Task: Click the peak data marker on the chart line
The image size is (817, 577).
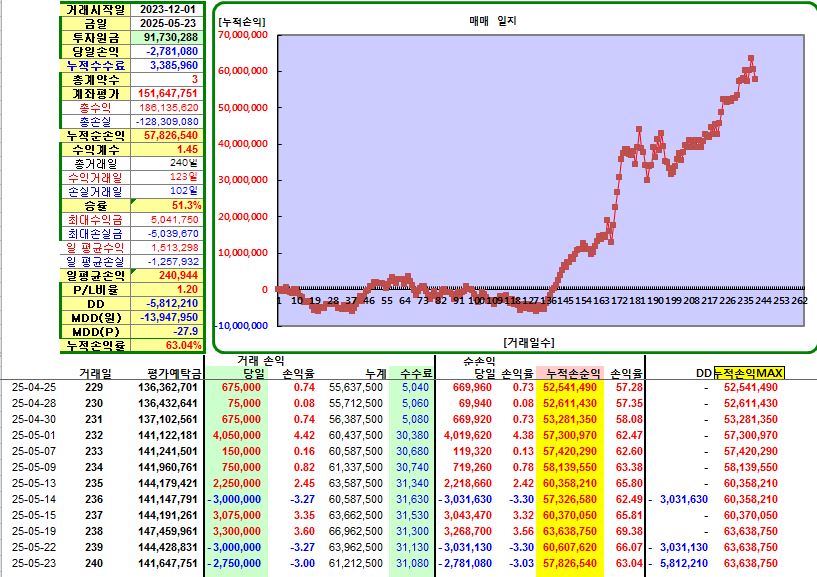Action: [751, 58]
